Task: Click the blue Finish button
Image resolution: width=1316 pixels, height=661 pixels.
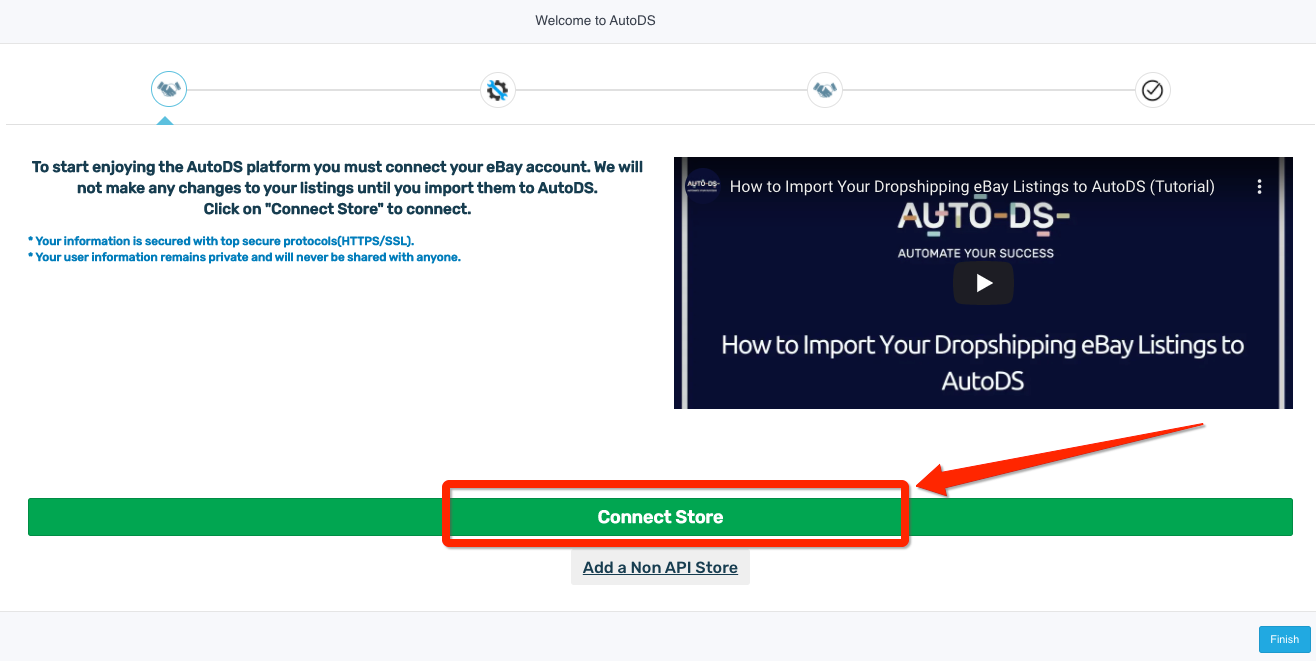Action: pyautogui.click(x=1284, y=639)
